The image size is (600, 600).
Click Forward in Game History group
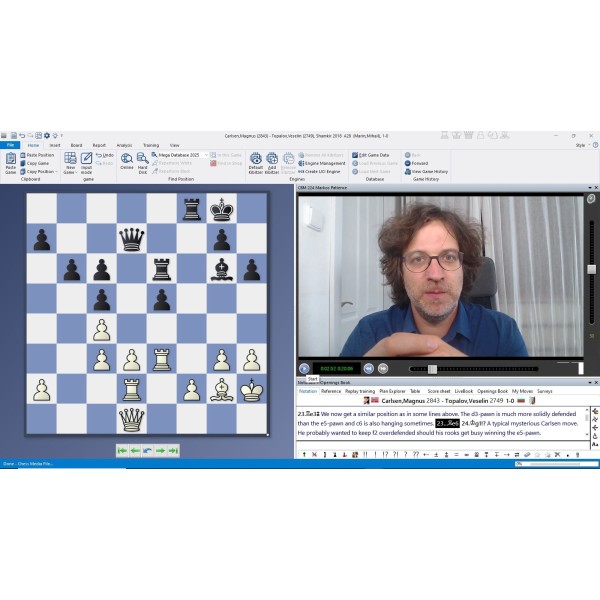click(x=417, y=163)
